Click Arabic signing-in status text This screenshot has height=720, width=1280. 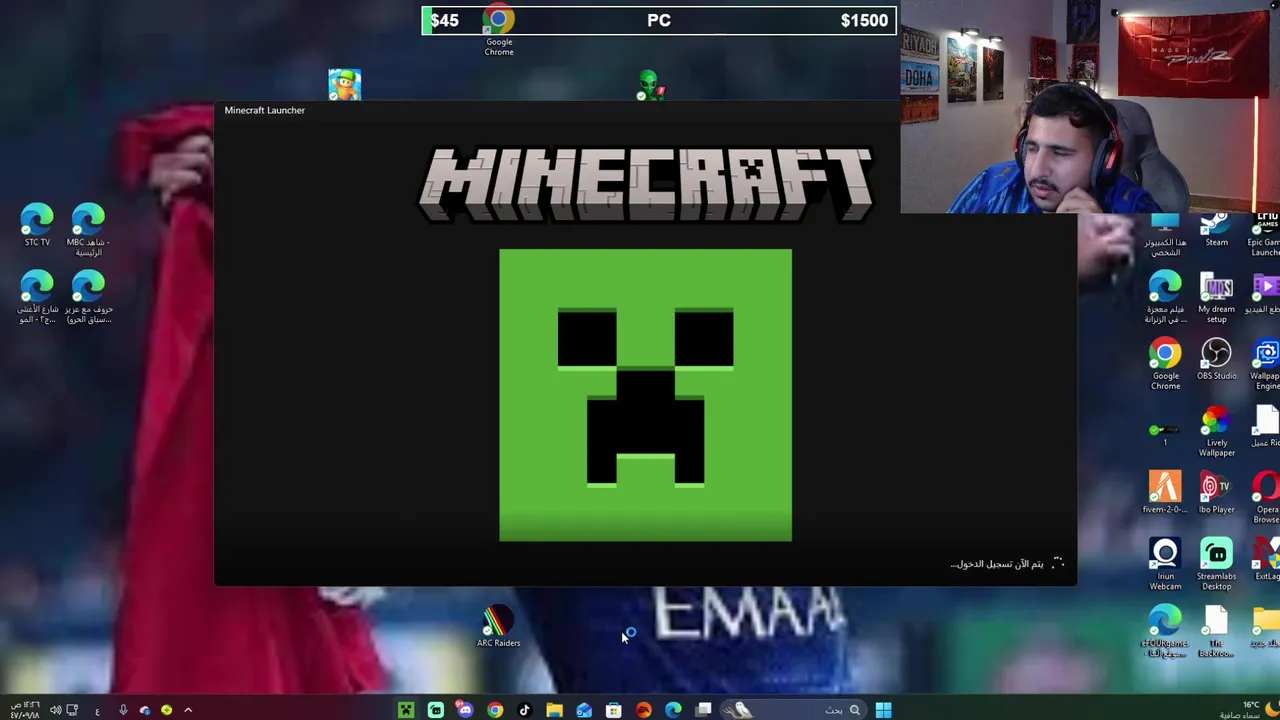[x=996, y=564]
